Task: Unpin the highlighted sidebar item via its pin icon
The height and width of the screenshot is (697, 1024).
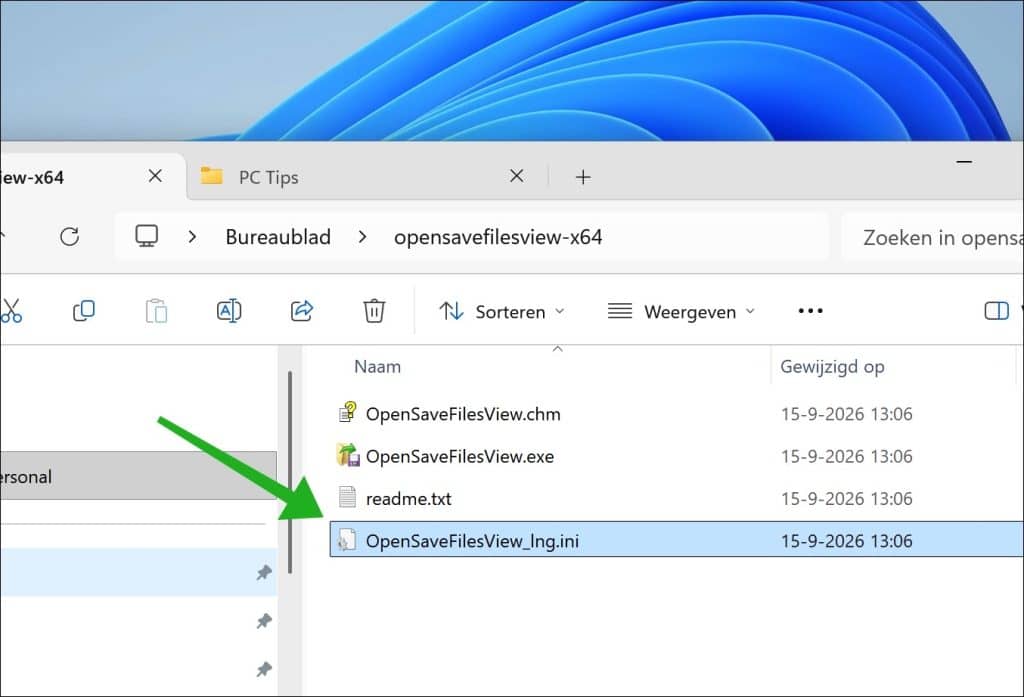Action: (264, 573)
